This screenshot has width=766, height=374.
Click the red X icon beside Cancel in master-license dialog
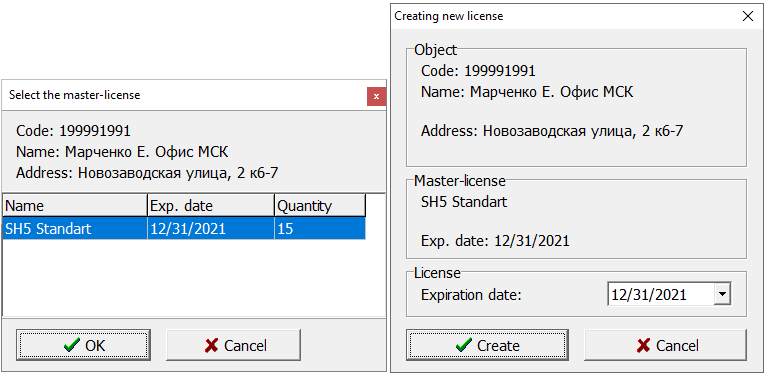[212, 346]
